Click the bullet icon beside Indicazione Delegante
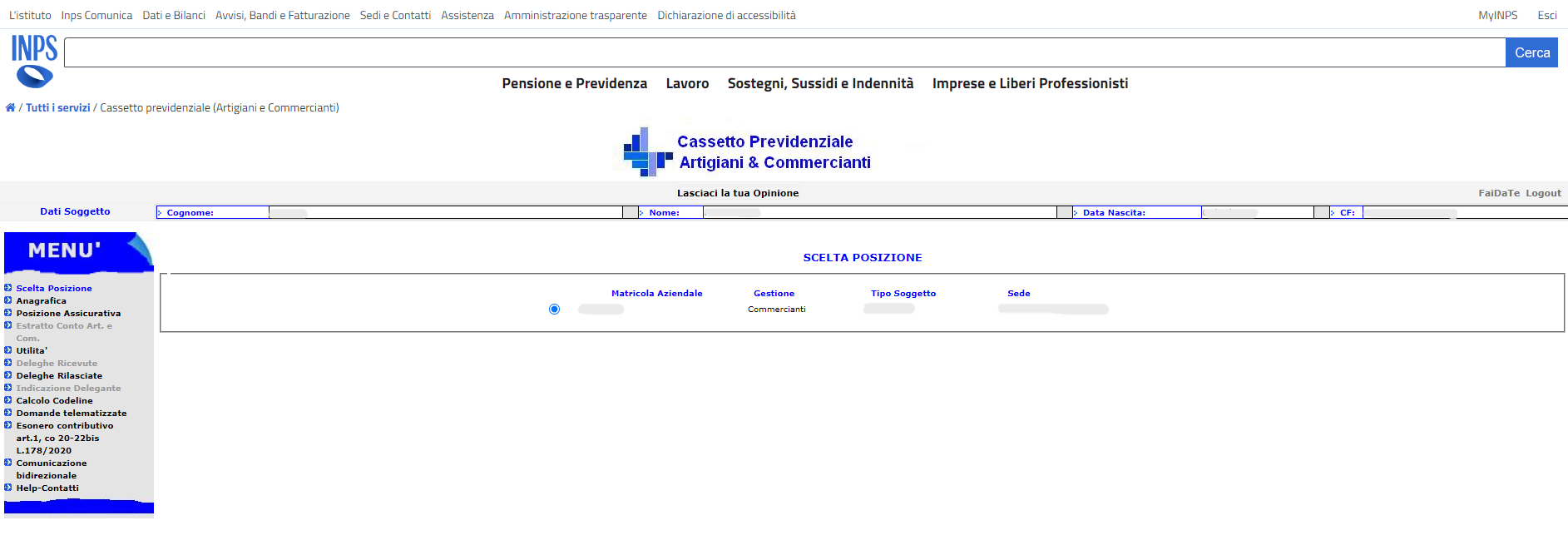This screenshot has height=555, width=1568. (x=8, y=388)
